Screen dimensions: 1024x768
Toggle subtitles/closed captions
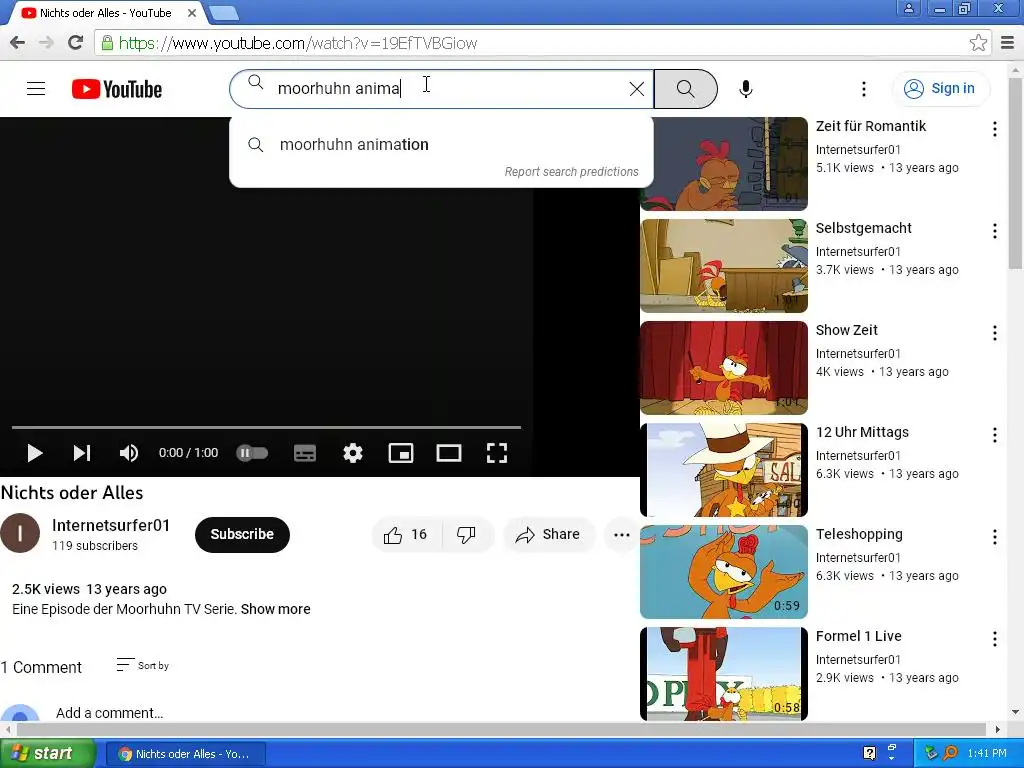(305, 453)
